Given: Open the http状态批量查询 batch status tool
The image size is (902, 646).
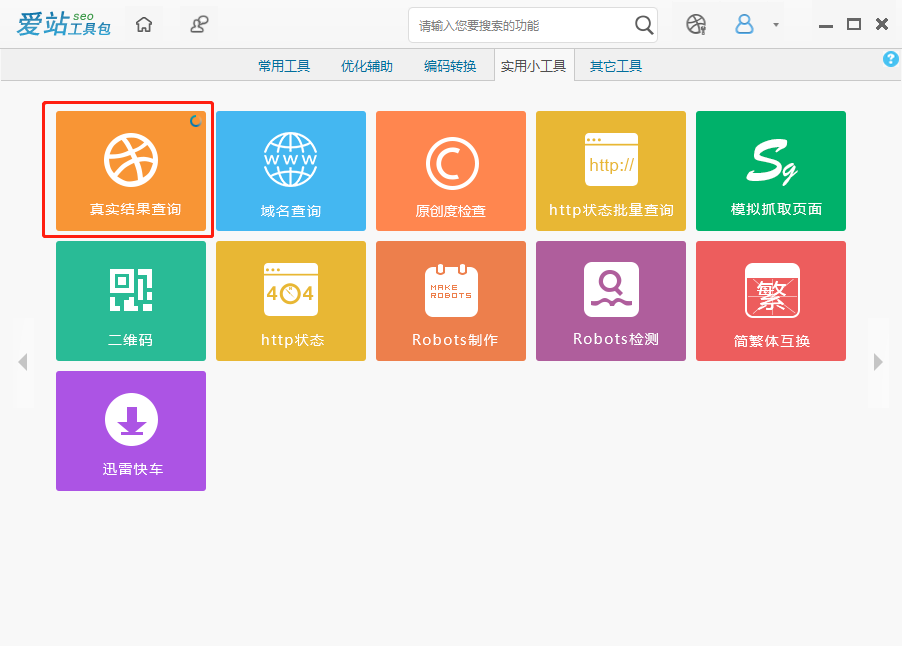Looking at the screenshot, I should click(x=610, y=170).
